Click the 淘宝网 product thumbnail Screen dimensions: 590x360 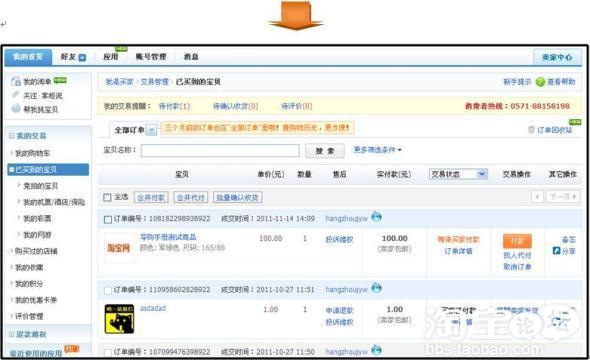pyautogui.click(x=119, y=248)
